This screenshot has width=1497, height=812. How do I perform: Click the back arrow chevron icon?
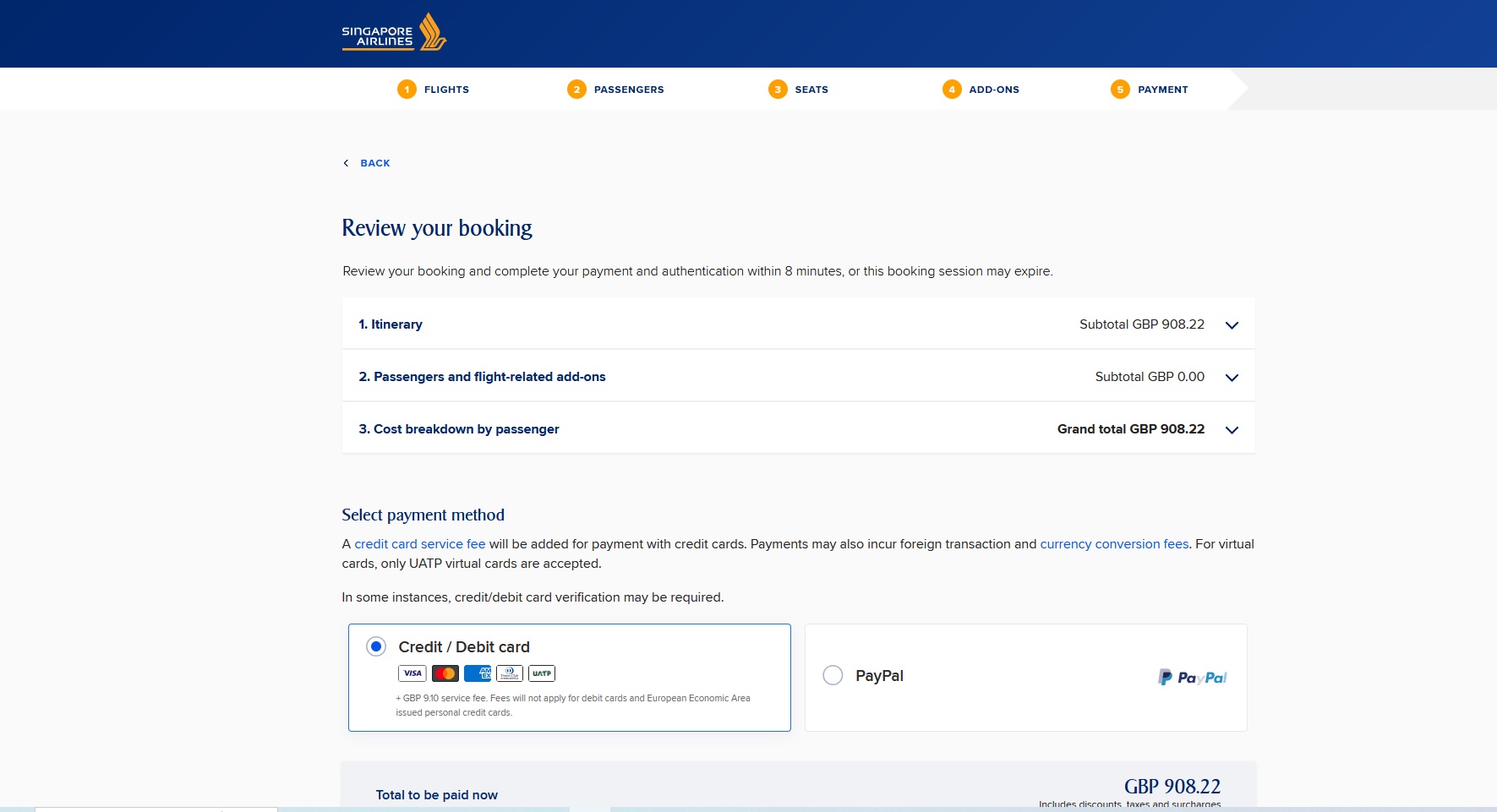click(346, 163)
